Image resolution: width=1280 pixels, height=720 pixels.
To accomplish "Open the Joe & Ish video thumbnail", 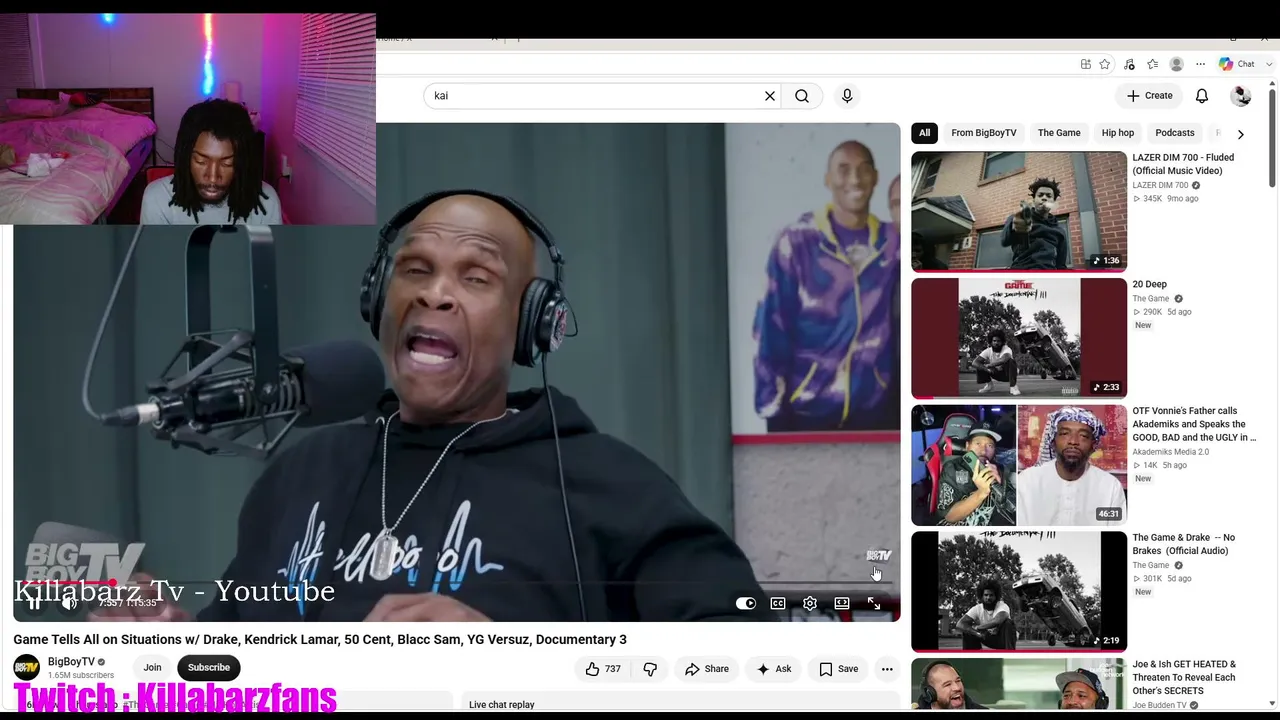I will (1019, 685).
